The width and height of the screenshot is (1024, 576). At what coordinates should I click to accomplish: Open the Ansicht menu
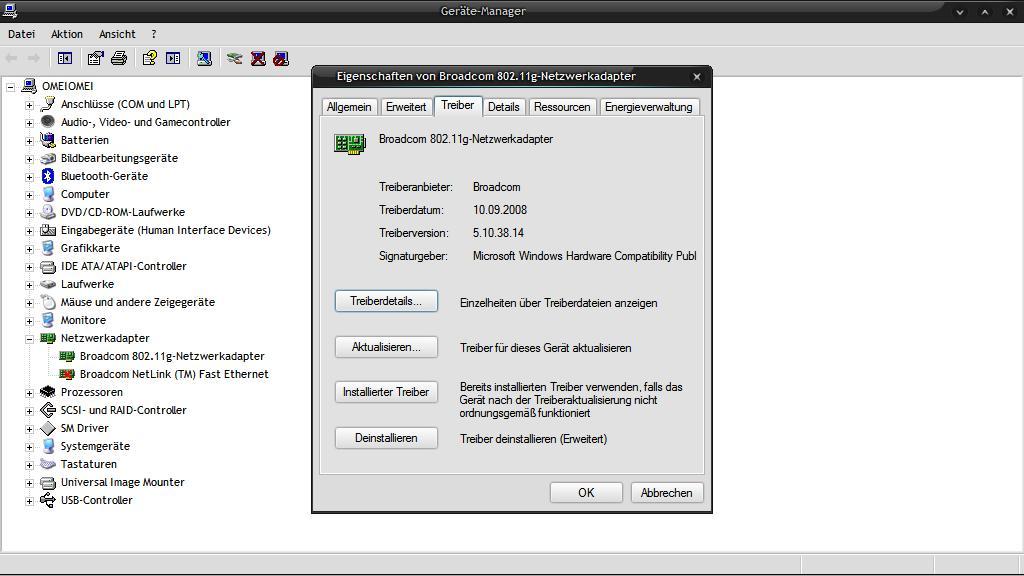[117, 34]
